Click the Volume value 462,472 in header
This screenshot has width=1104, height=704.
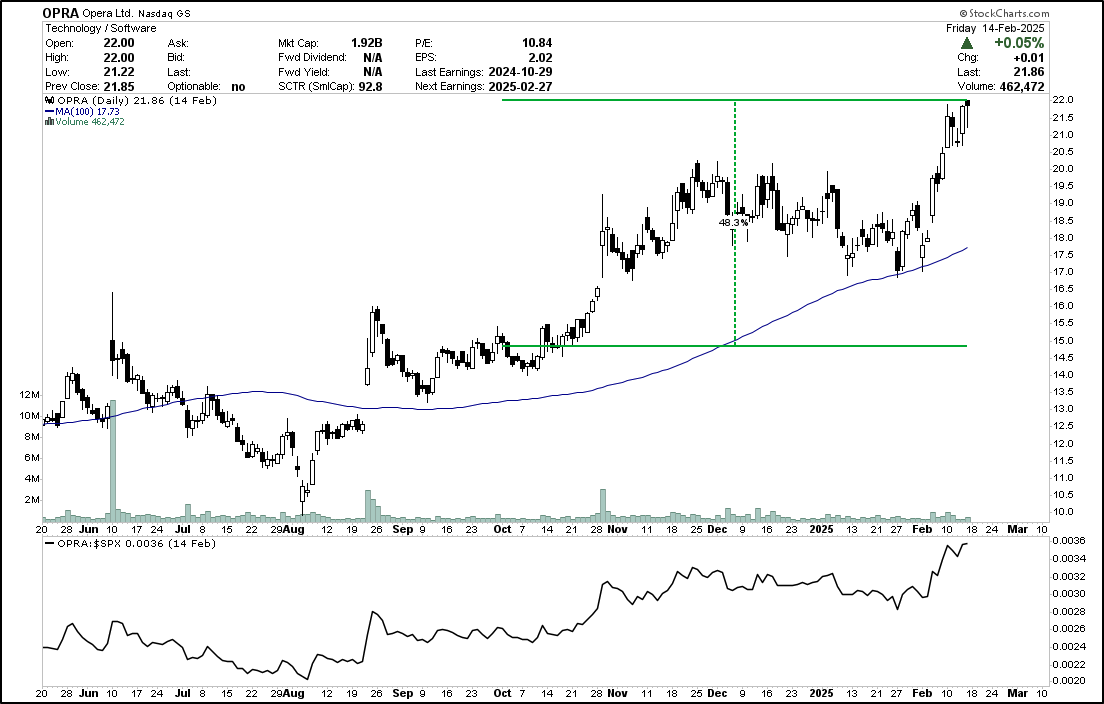tap(1021, 87)
